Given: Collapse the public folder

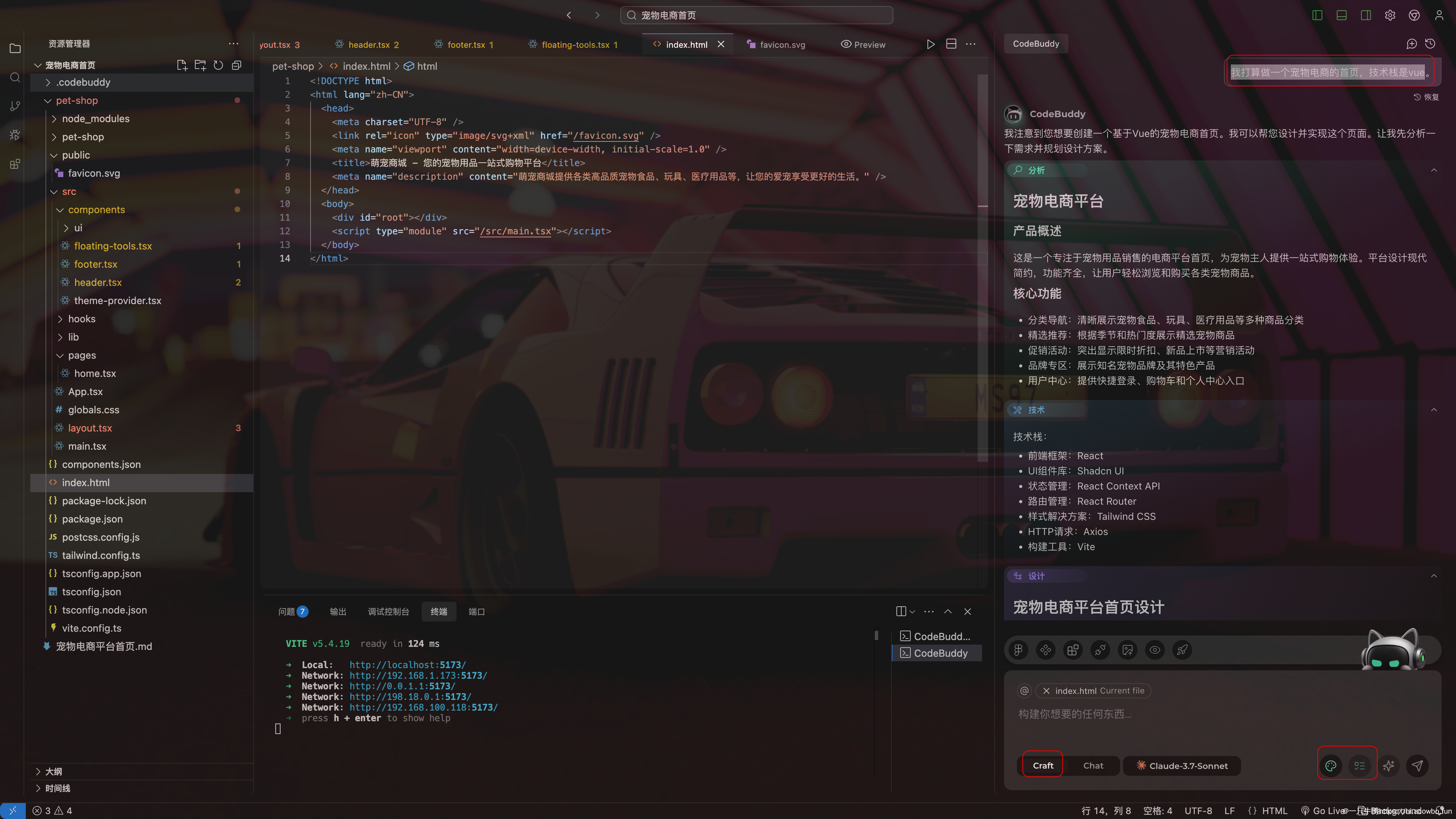Looking at the screenshot, I should [x=141, y=155].
